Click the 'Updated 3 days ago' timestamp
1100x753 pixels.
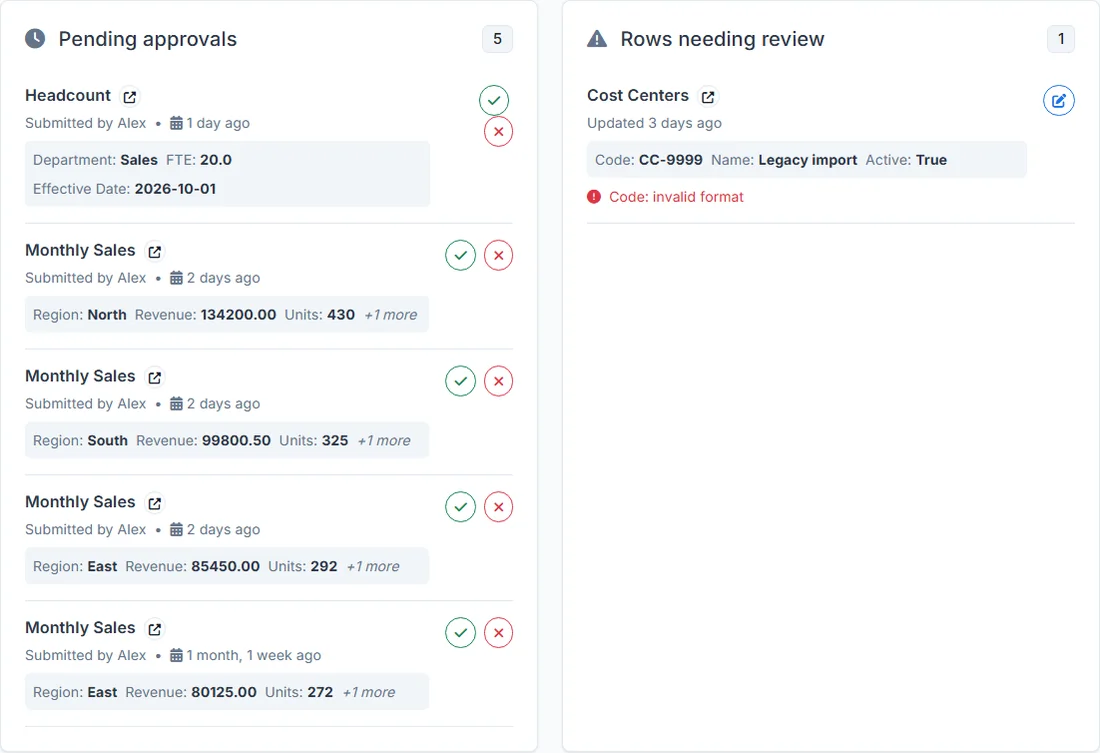click(655, 123)
